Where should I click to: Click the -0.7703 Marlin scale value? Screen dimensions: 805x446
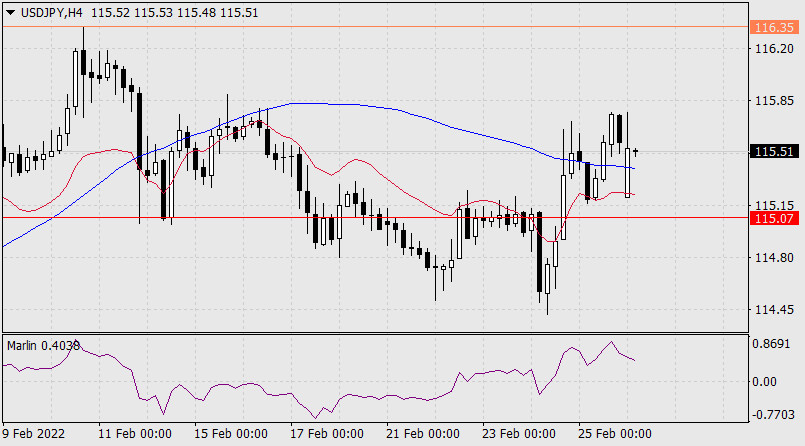click(772, 415)
